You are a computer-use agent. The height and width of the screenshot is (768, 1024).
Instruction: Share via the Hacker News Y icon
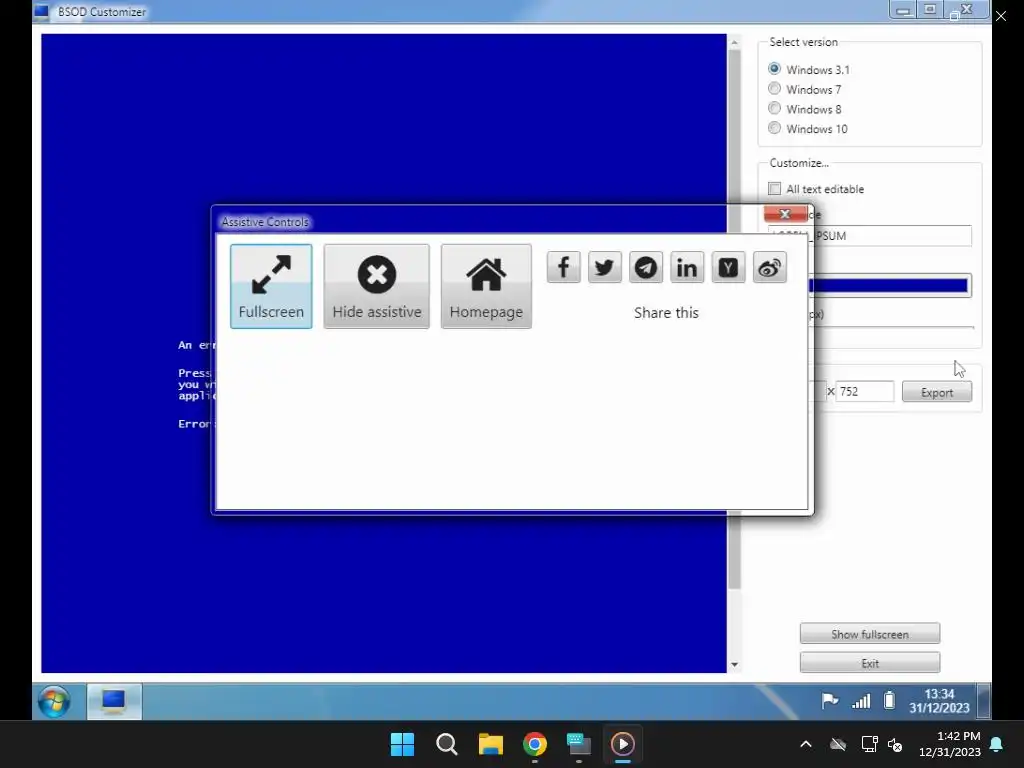[x=728, y=267]
